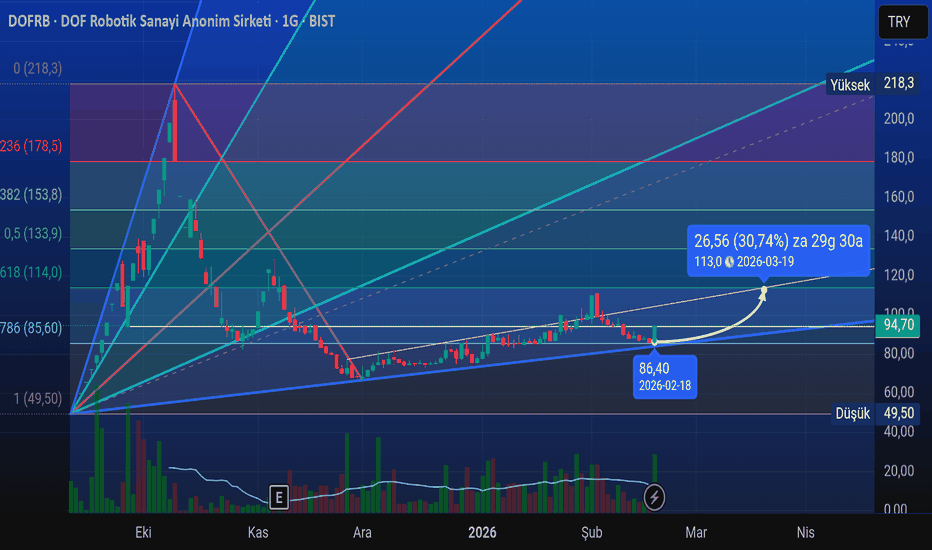Click the DOFRB symbol title text
Viewport: 932px width, 550px height.
(171, 21)
